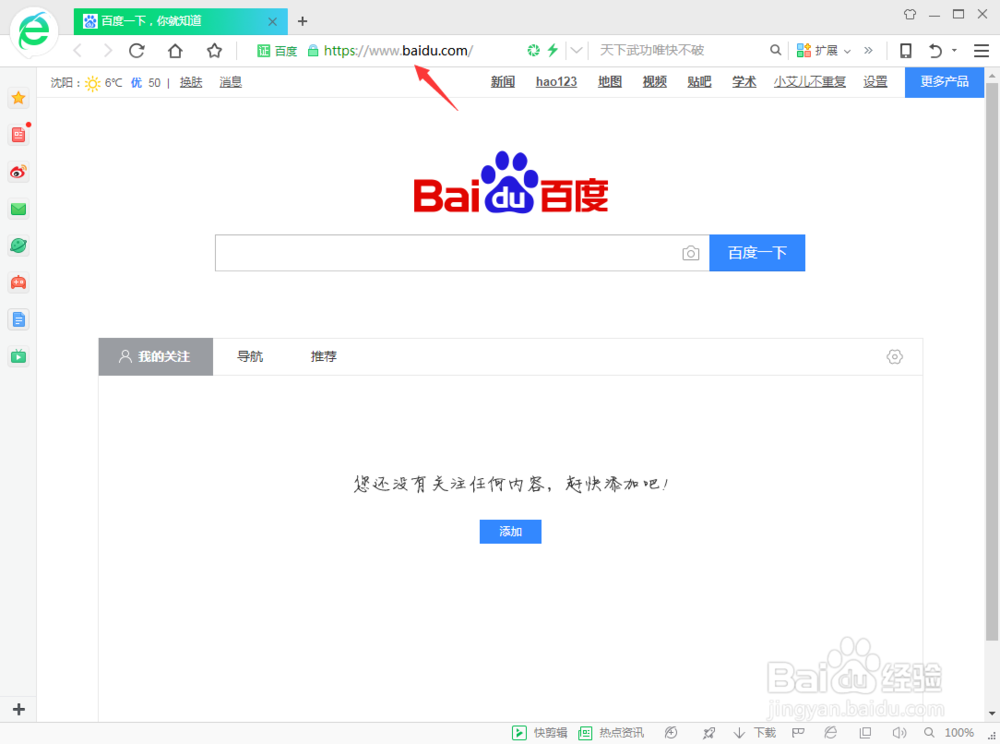The height and width of the screenshot is (744, 1000).
Task: Click the blue 添加 button
Action: point(510,531)
